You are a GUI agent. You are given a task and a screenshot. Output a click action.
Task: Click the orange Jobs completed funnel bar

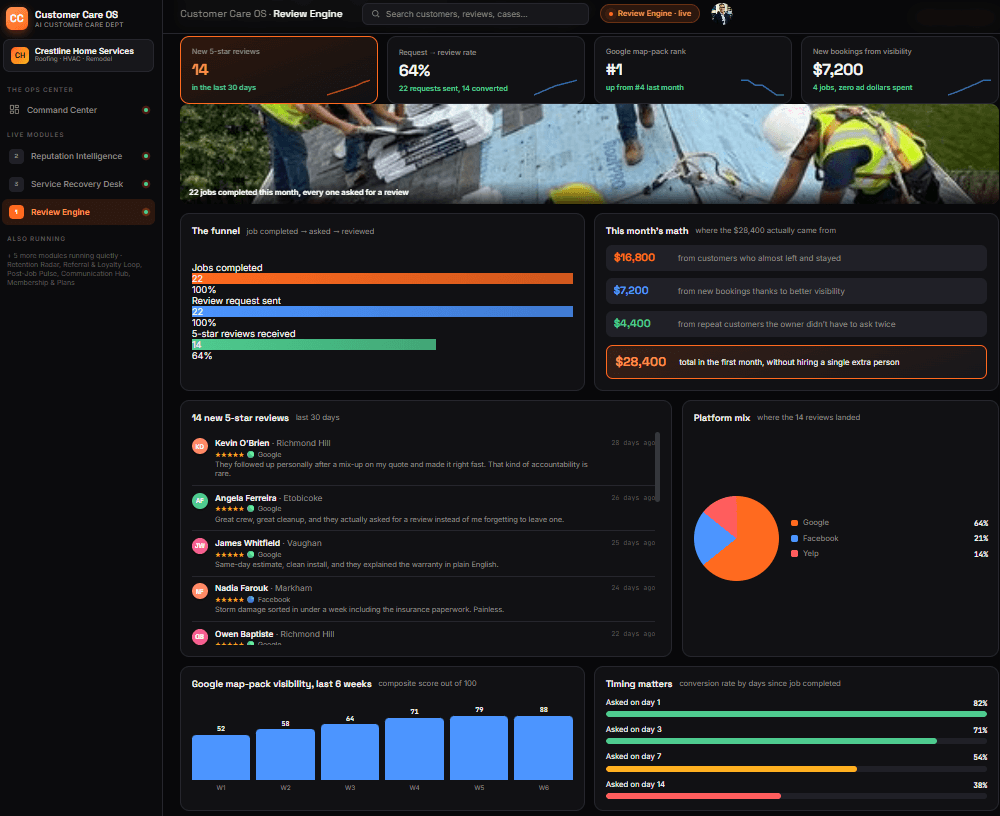pyautogui.click(x=382, y=279)
